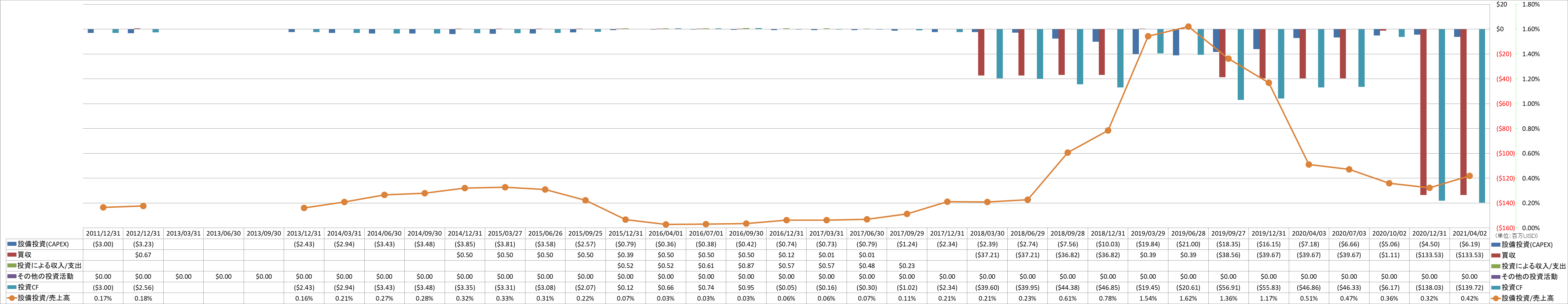
Task: Click the (単位:百万USD) unit label
Action: [1516, 236]
